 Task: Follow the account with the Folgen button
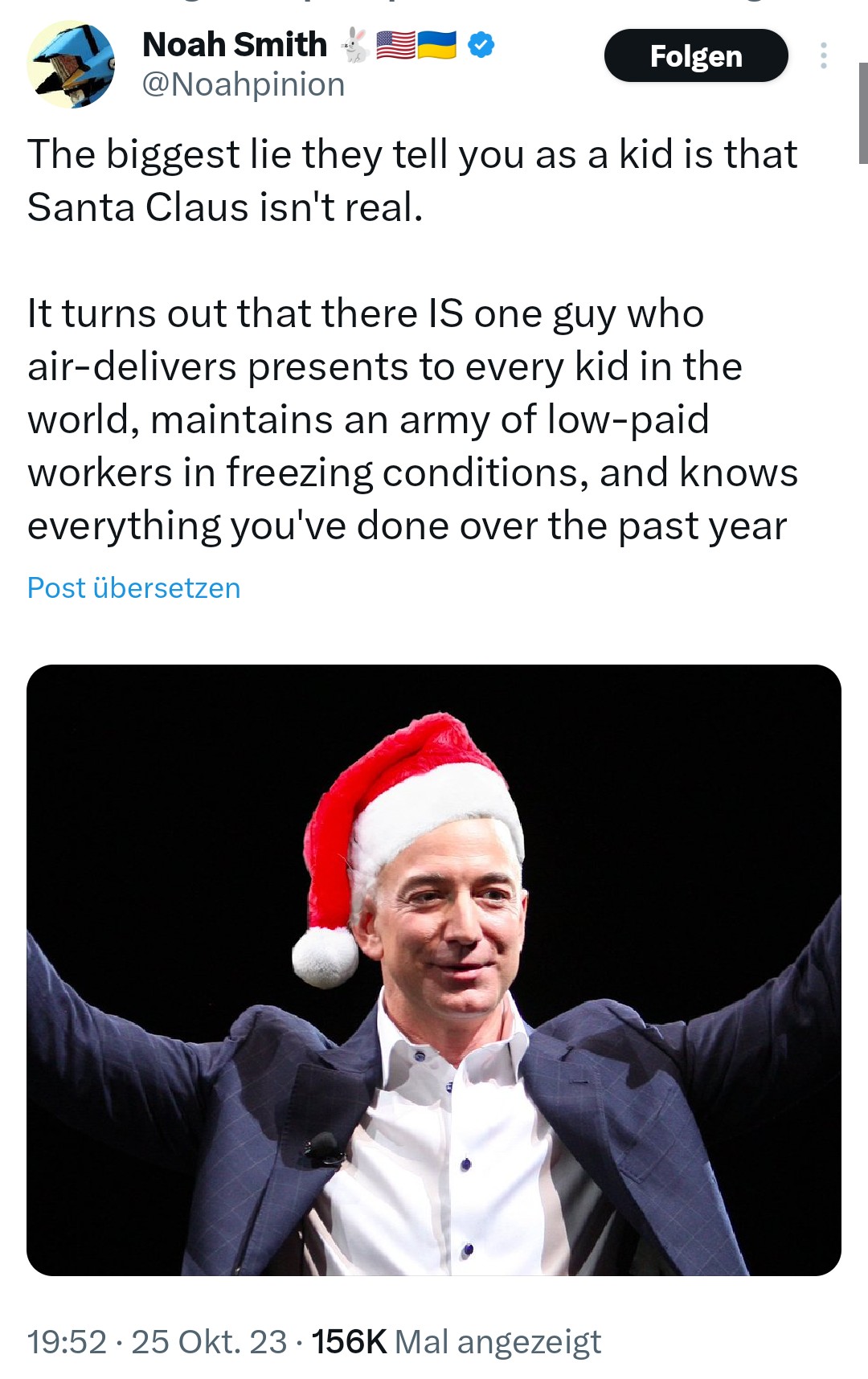coord(696,55)
